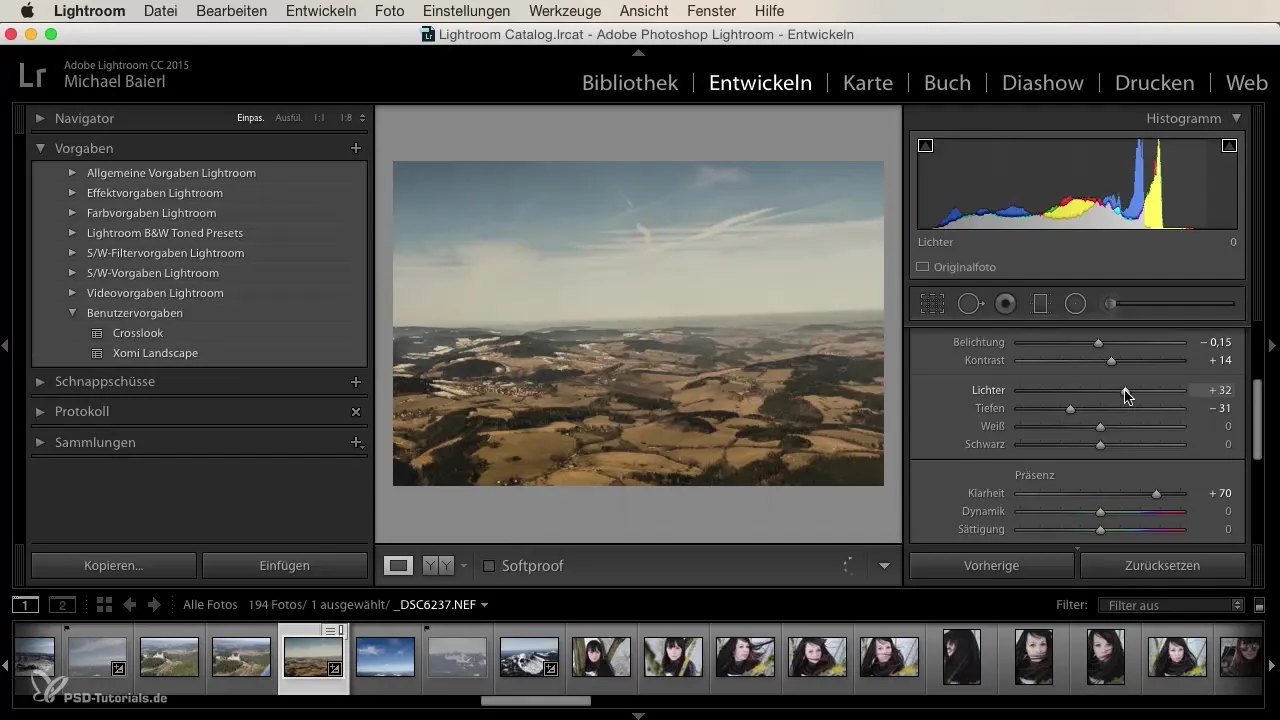The image size is (1280, 720).
Task: Open the _DSC6237.NEF filename dropdown
Action: [442, 605]
